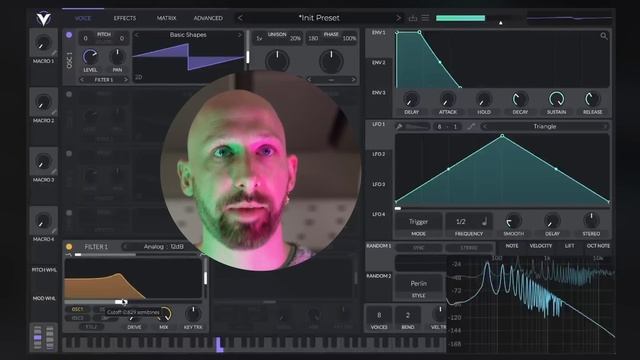Select the RANDOM 2 tab
Screen dimensions: 640x360
tap(378, 276)
